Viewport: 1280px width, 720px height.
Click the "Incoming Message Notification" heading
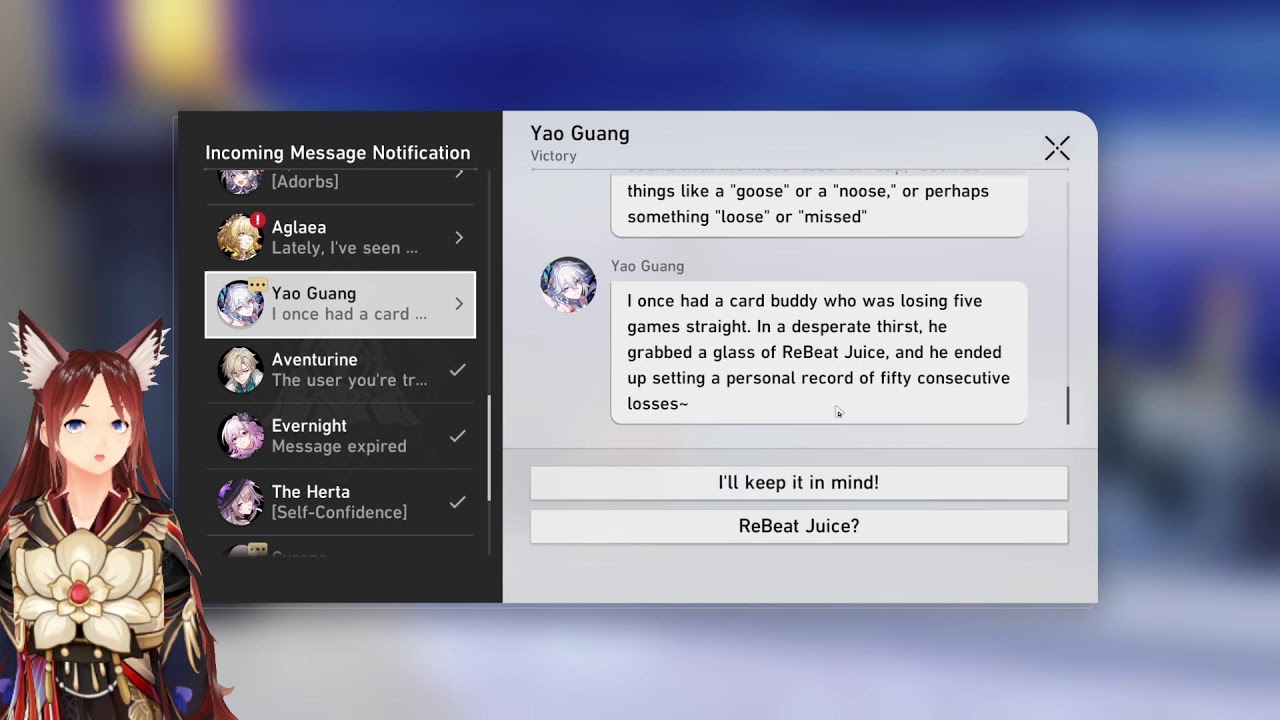[338, 153]
